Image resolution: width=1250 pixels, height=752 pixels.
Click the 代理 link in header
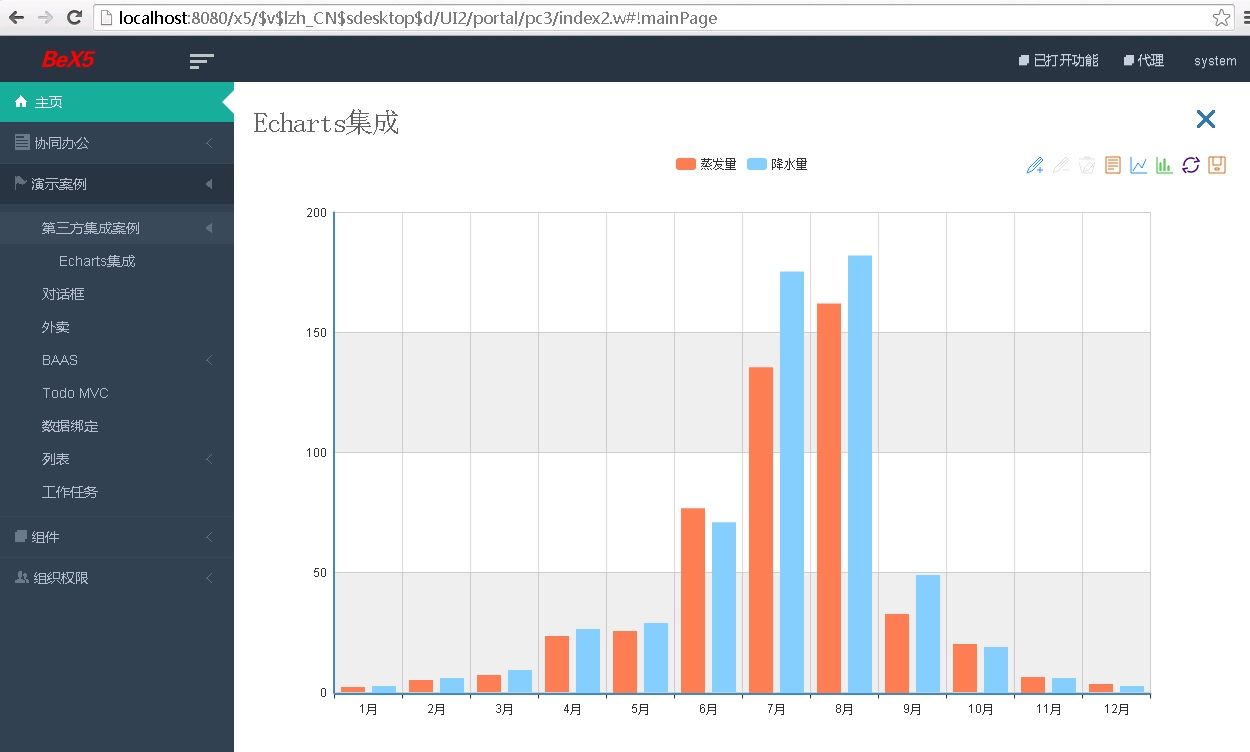coord(1144,61)
